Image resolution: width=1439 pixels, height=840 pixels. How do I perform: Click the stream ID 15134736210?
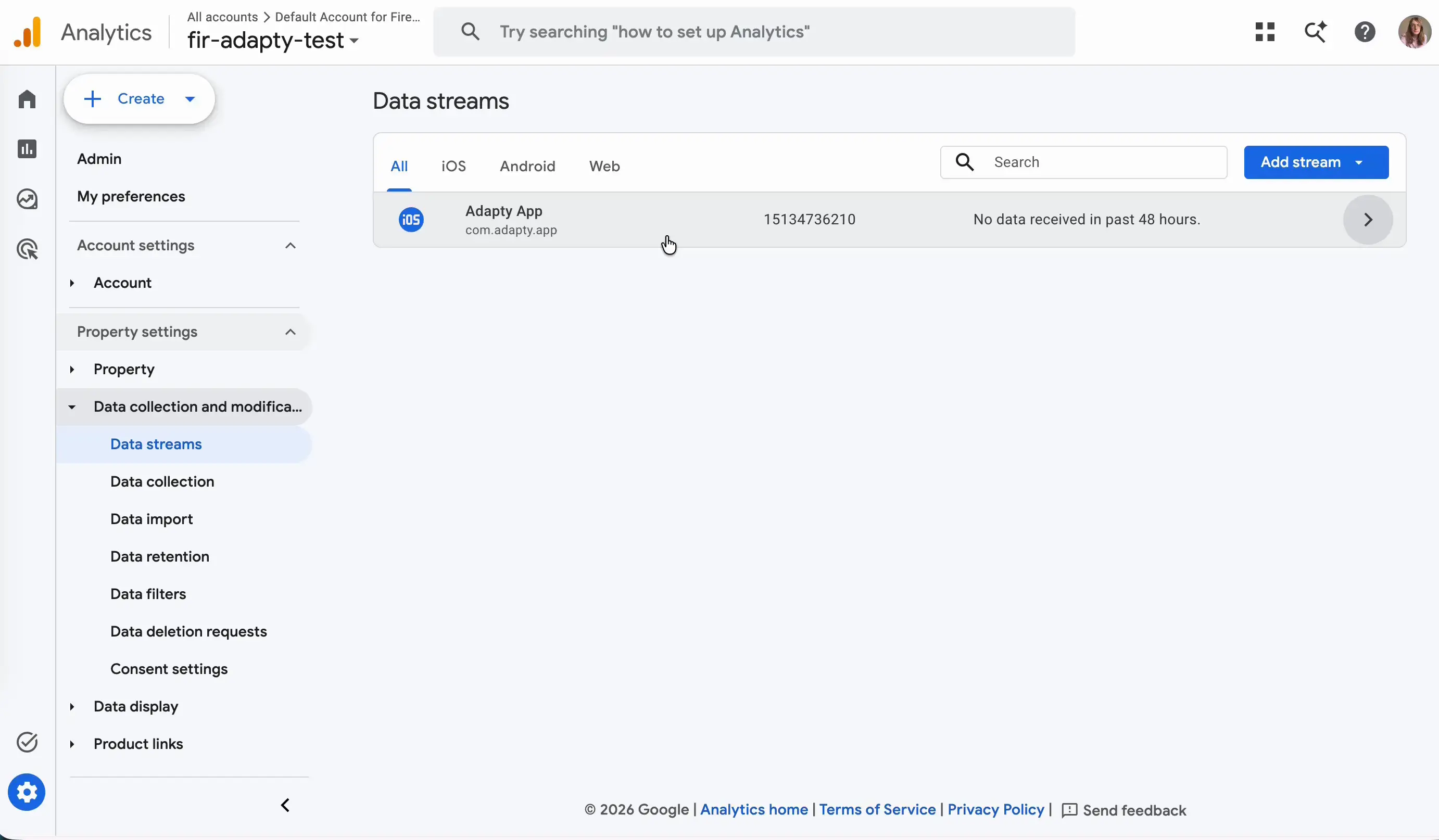click(x=809, y=220)
